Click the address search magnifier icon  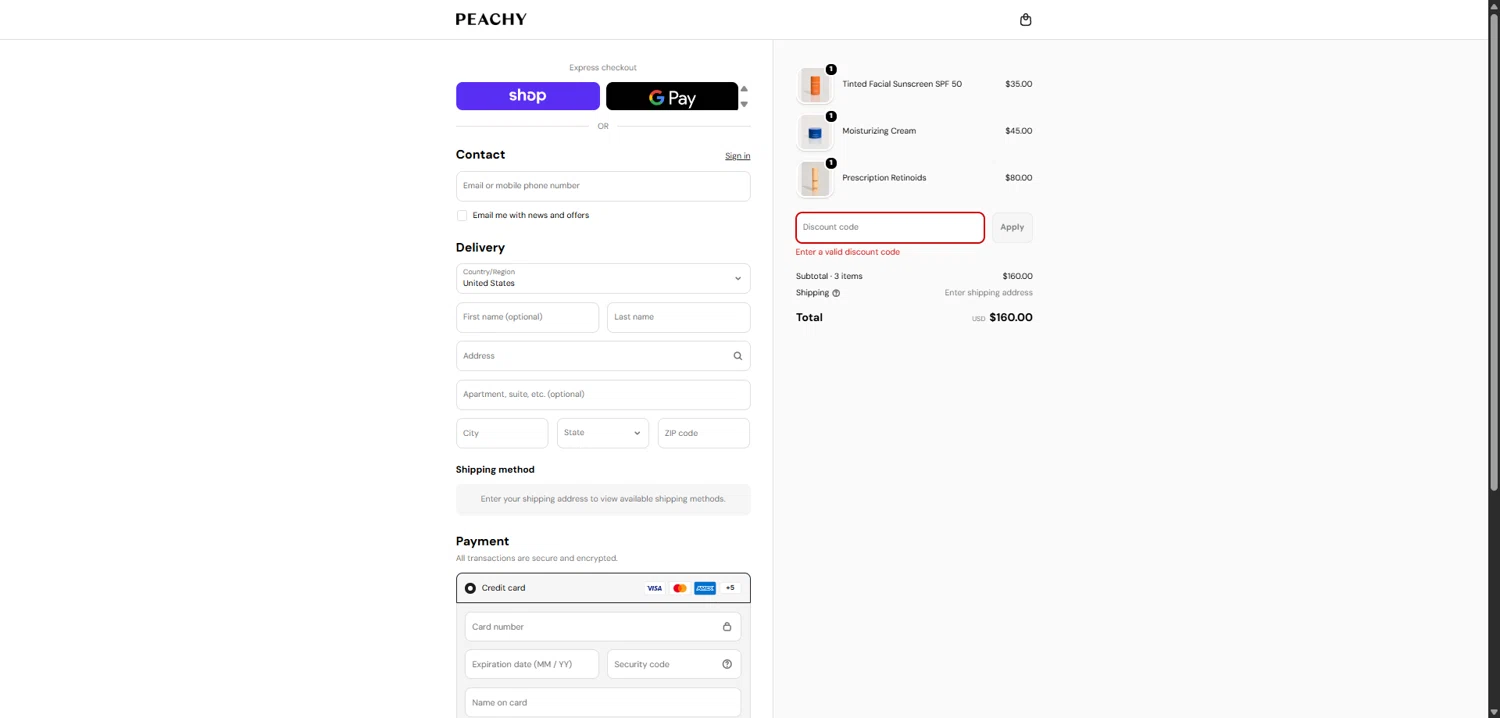pyautogui.click(x=738, y=356)
